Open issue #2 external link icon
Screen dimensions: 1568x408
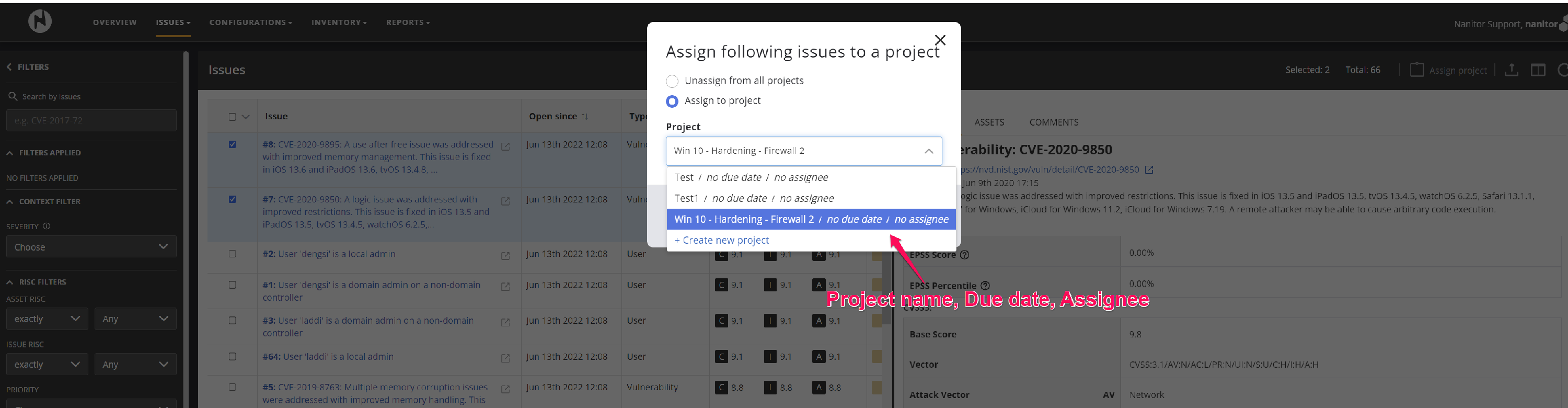coord(505,256)
